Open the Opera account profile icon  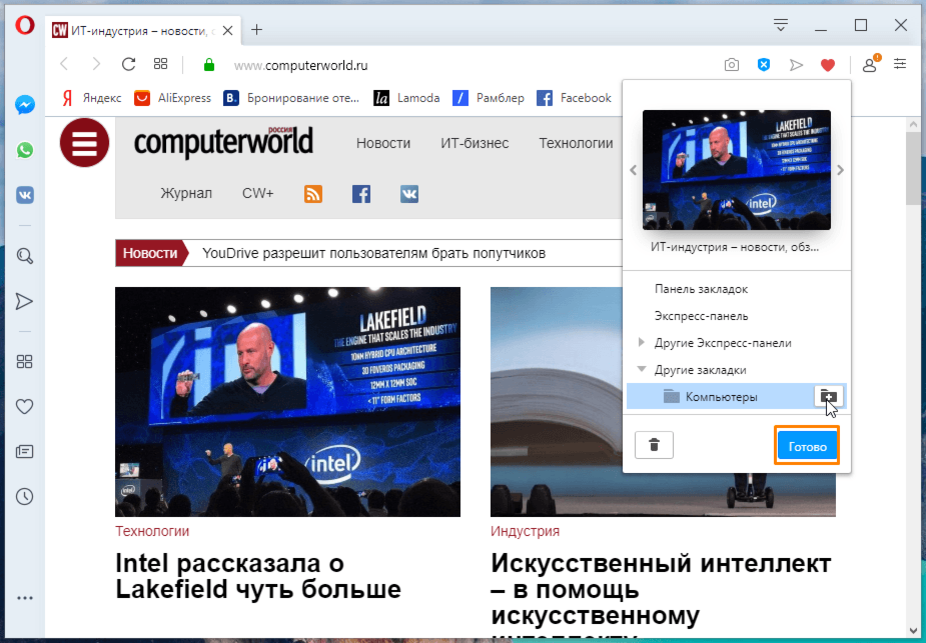(x=870, y=64)
